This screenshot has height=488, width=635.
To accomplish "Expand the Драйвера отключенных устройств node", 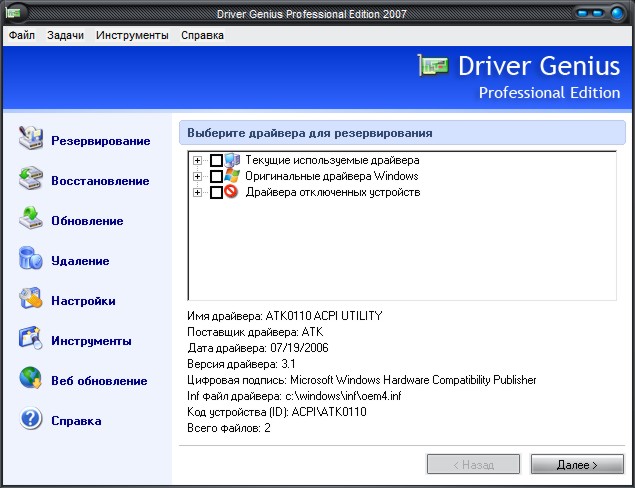I will (x=197, y=192).
